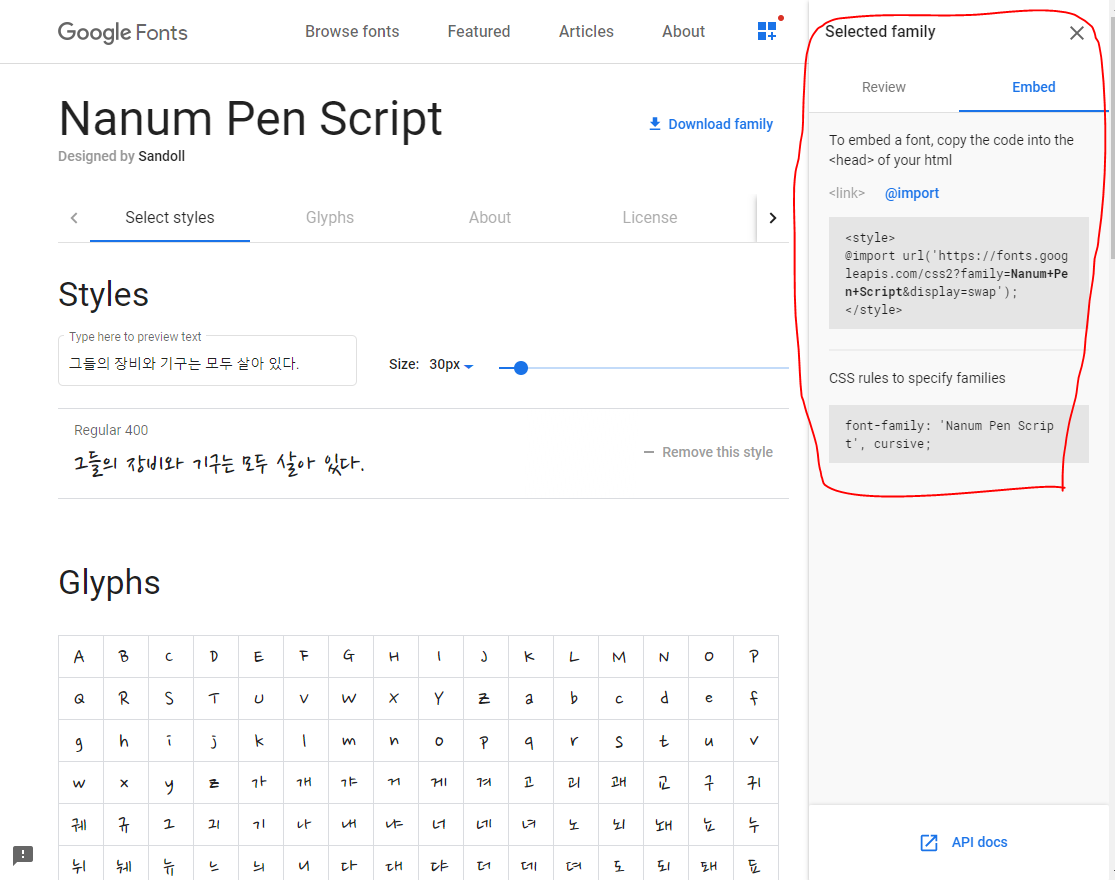Open the License tab
The height and width of the screenshot is (880, 1115).
650,218
